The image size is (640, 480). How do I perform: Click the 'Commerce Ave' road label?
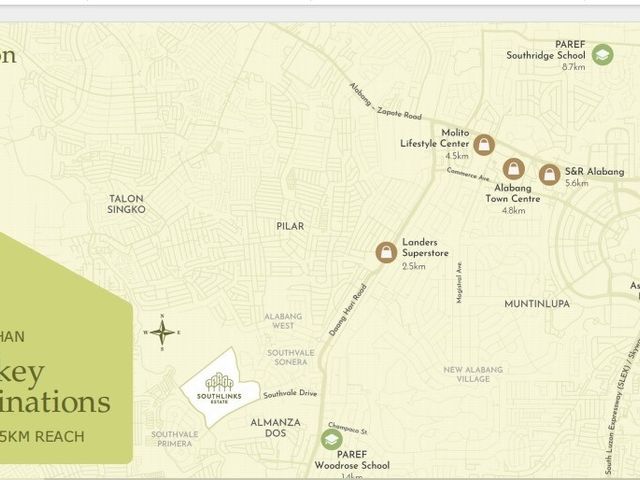point(468,174)
